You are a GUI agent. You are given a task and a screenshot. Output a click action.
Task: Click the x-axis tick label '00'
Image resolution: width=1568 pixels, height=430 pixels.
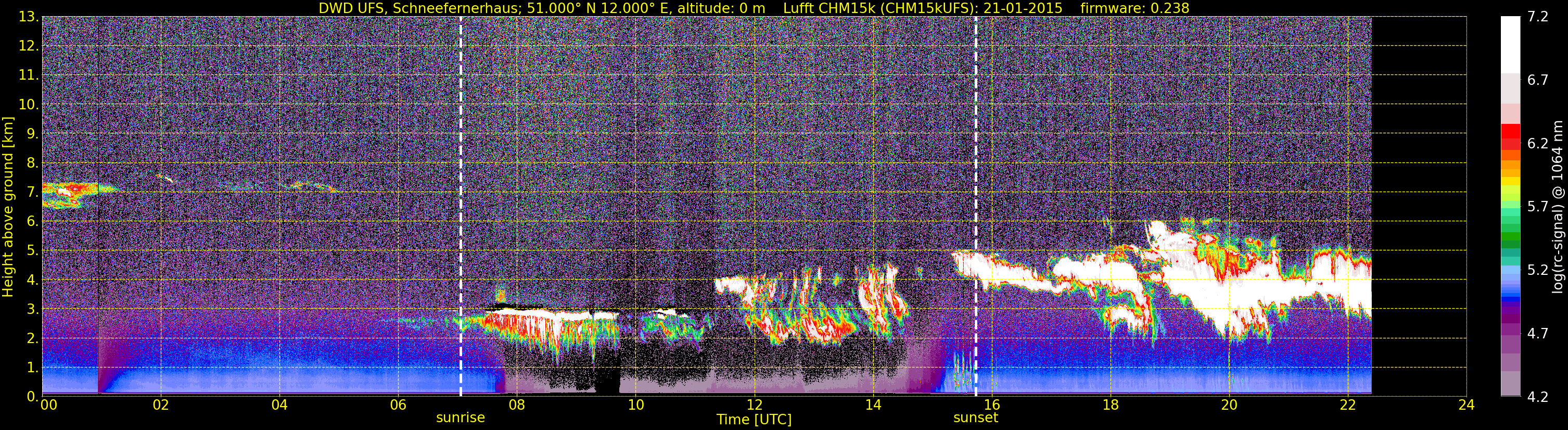(48, 405)
